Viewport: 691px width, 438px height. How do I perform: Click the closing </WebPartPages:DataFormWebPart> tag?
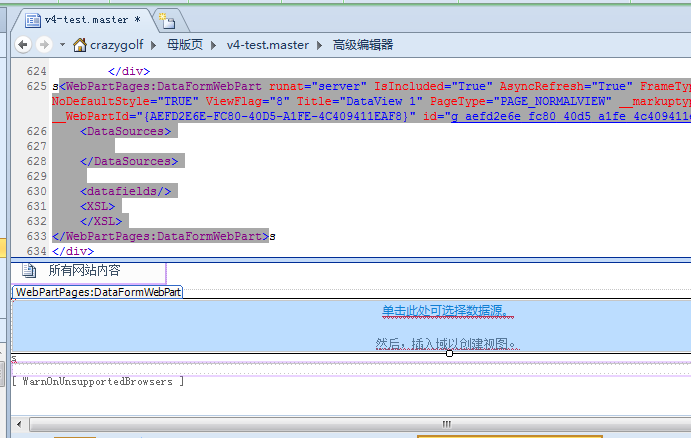(x=160, y=236)
